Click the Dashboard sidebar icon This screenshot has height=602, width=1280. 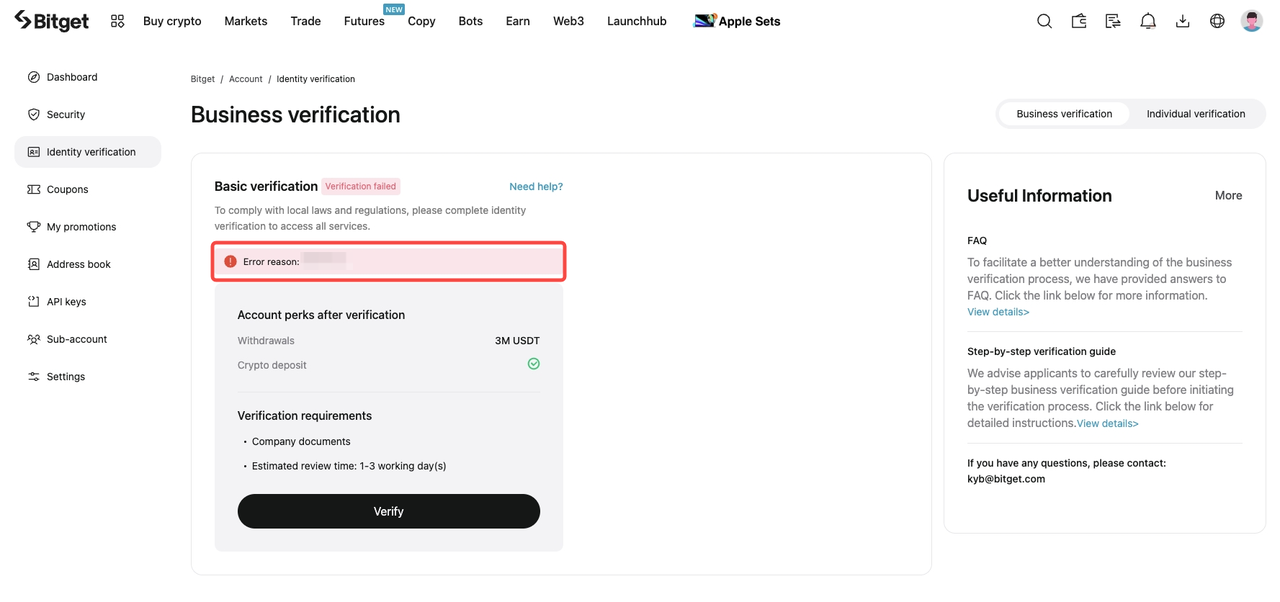pos(34,77)
